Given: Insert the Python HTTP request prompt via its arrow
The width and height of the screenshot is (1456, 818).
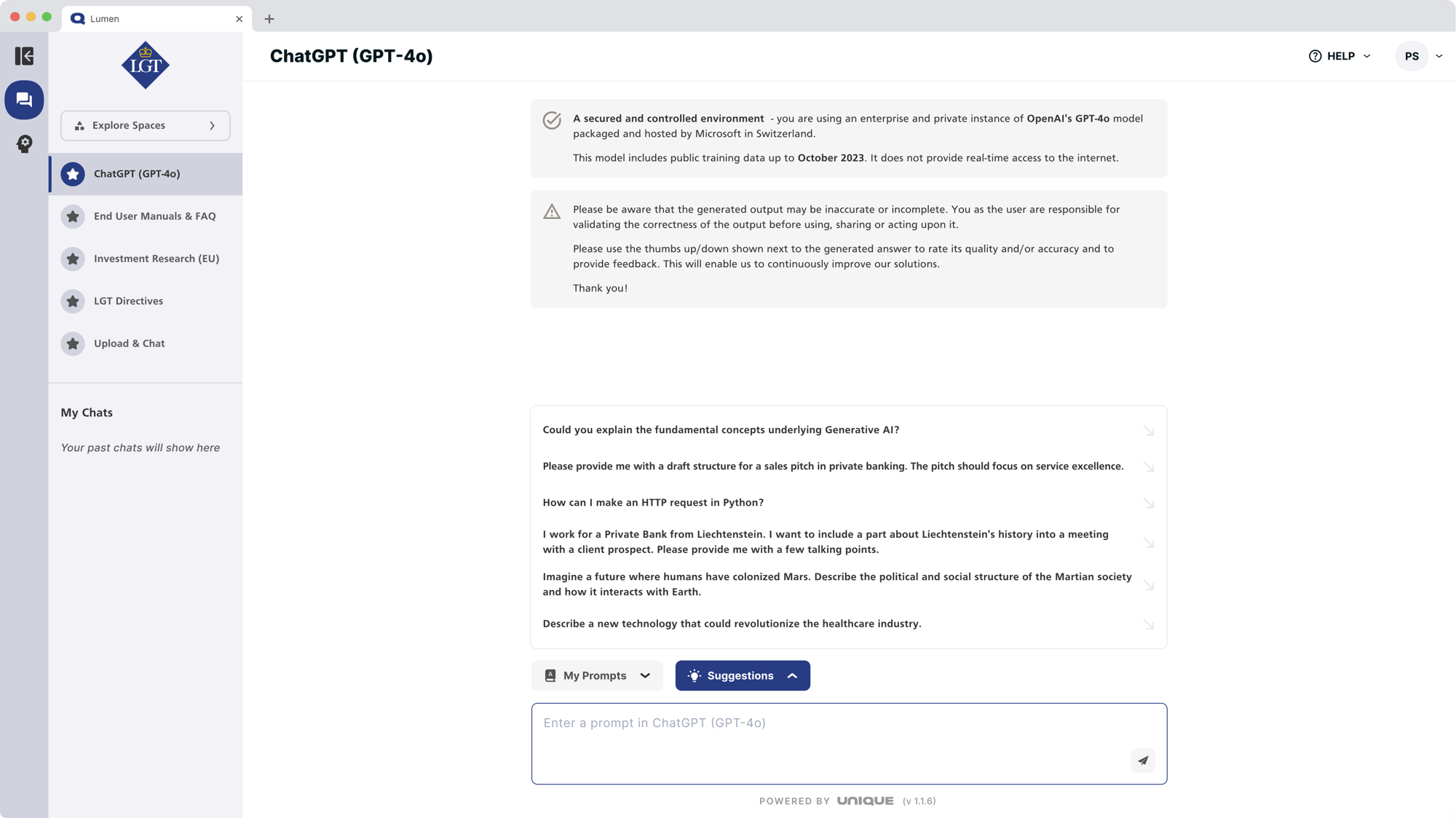Looking at the screenshot, I should tap(1149, 502).
